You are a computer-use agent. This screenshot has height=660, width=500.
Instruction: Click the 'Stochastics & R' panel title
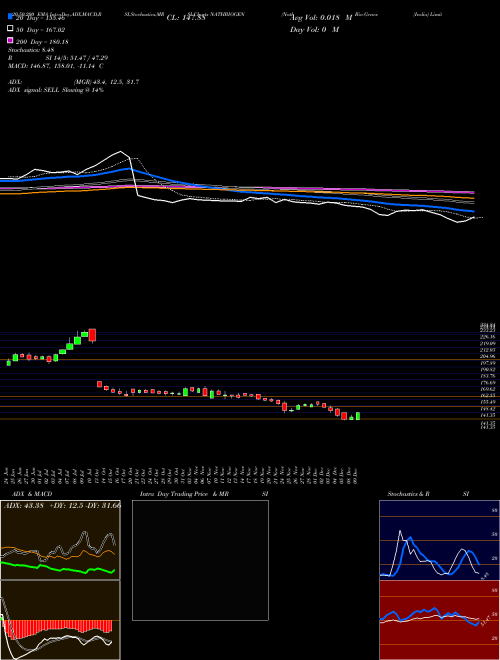[408, 494]
